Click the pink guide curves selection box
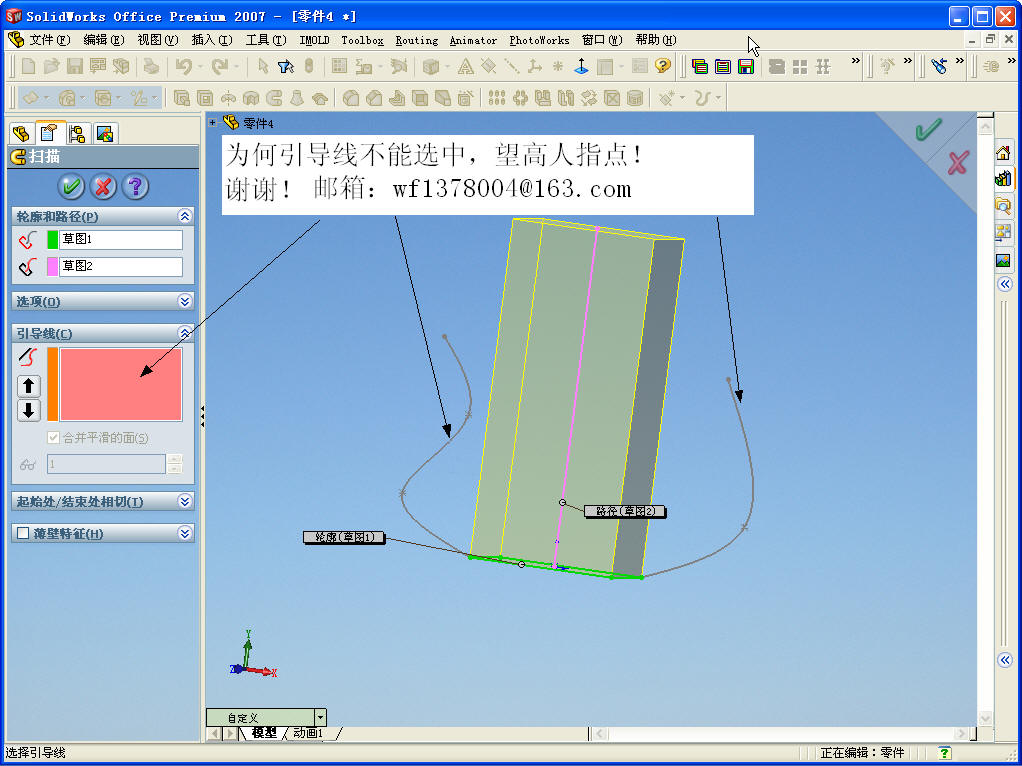Viewport: 1022px width, 766px height. click(121, 384)
